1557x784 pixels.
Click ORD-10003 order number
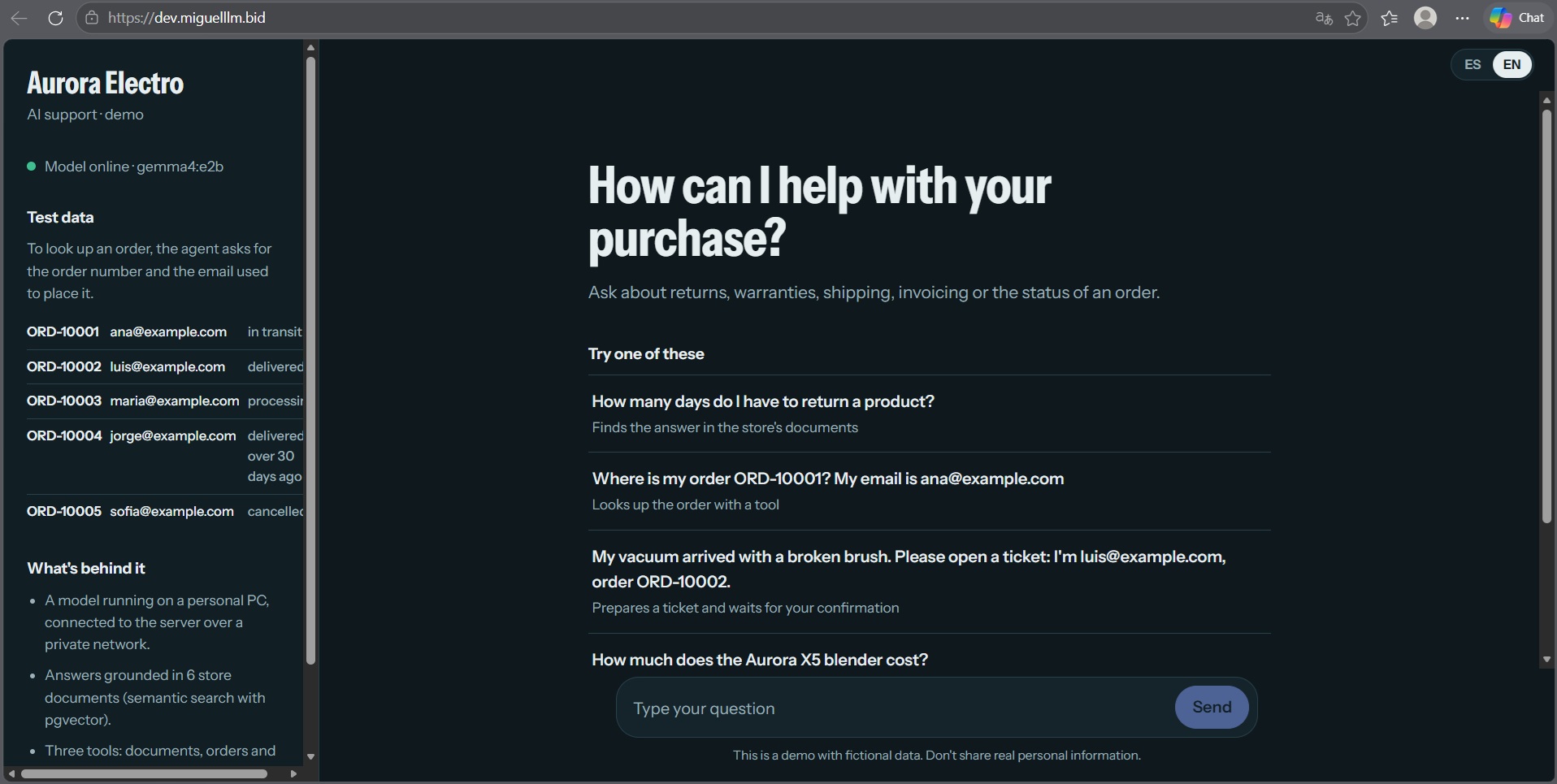tap(63, 401)
